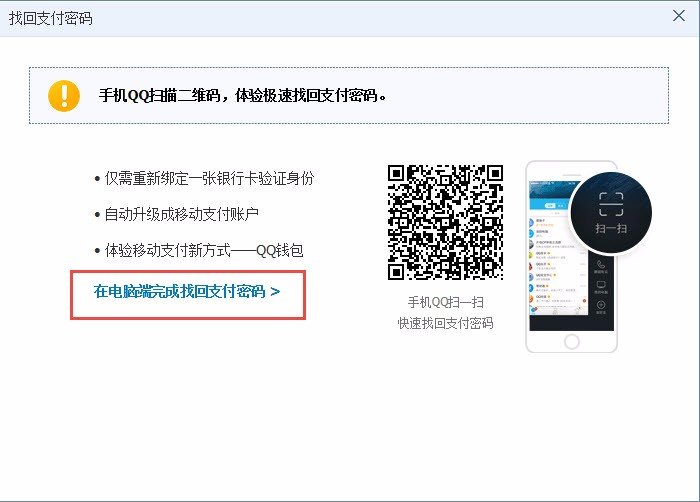The width and height of the screenshot is (700, 502).
Task: Click the QR code image
Action: [446, 222]
